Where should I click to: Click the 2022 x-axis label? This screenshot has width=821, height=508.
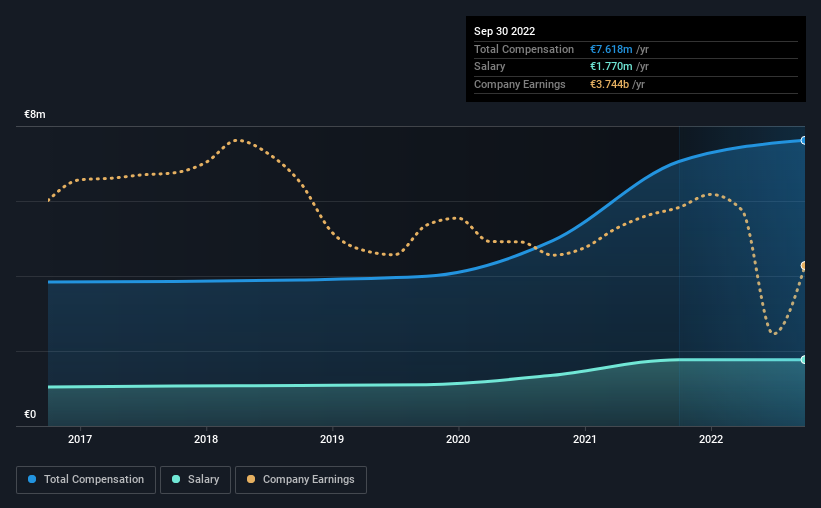tap(711, 439)
